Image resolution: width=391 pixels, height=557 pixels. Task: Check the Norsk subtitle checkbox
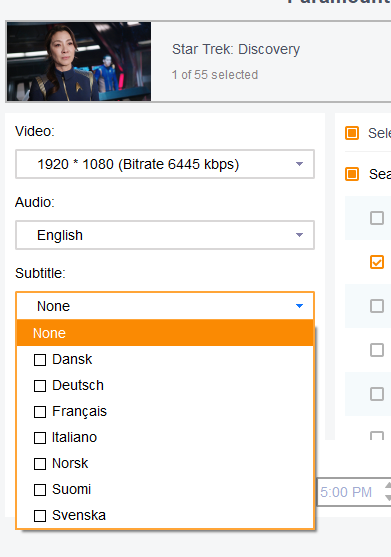(40, 464)
